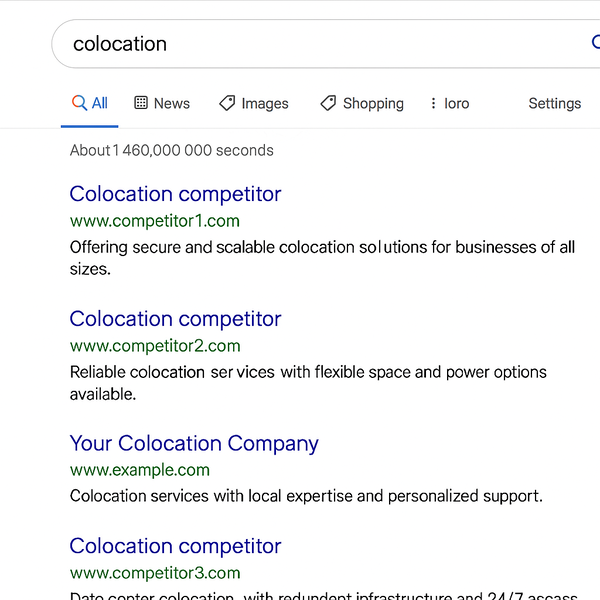Click the www.competitor2.com URL

(x=155, y=346)
